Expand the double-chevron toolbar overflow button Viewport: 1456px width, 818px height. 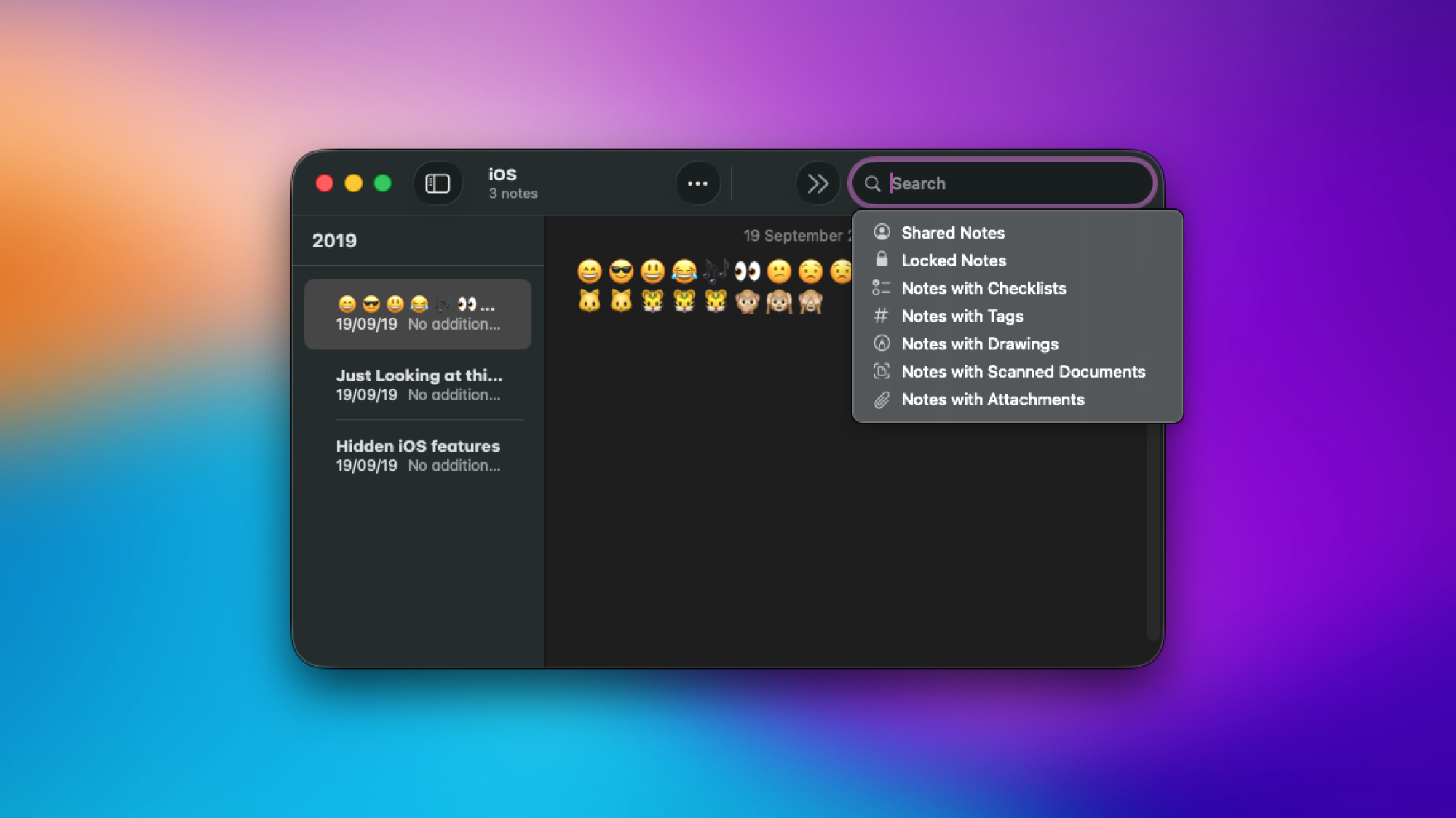click(818, 183)
